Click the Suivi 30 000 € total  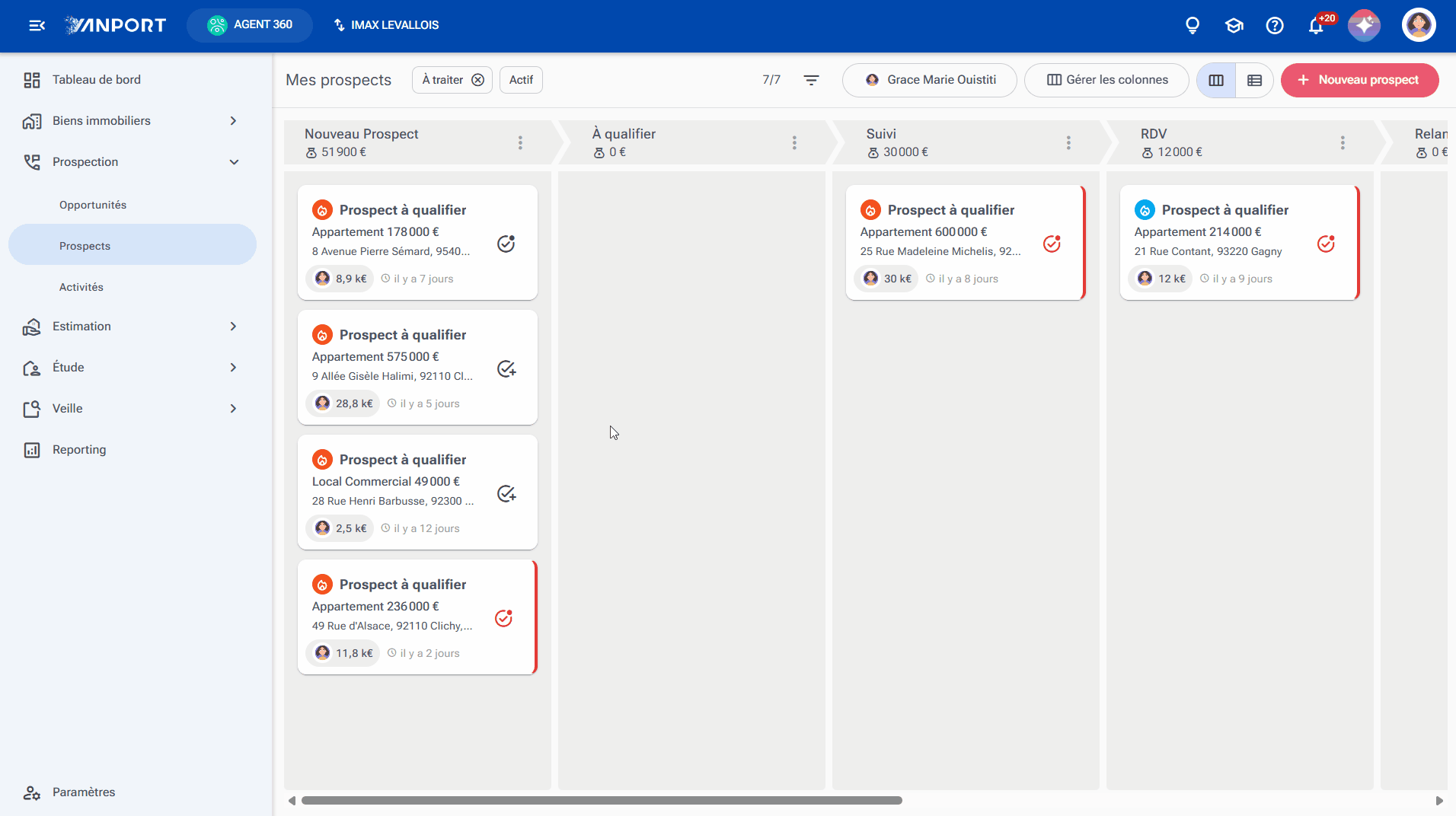898,152
